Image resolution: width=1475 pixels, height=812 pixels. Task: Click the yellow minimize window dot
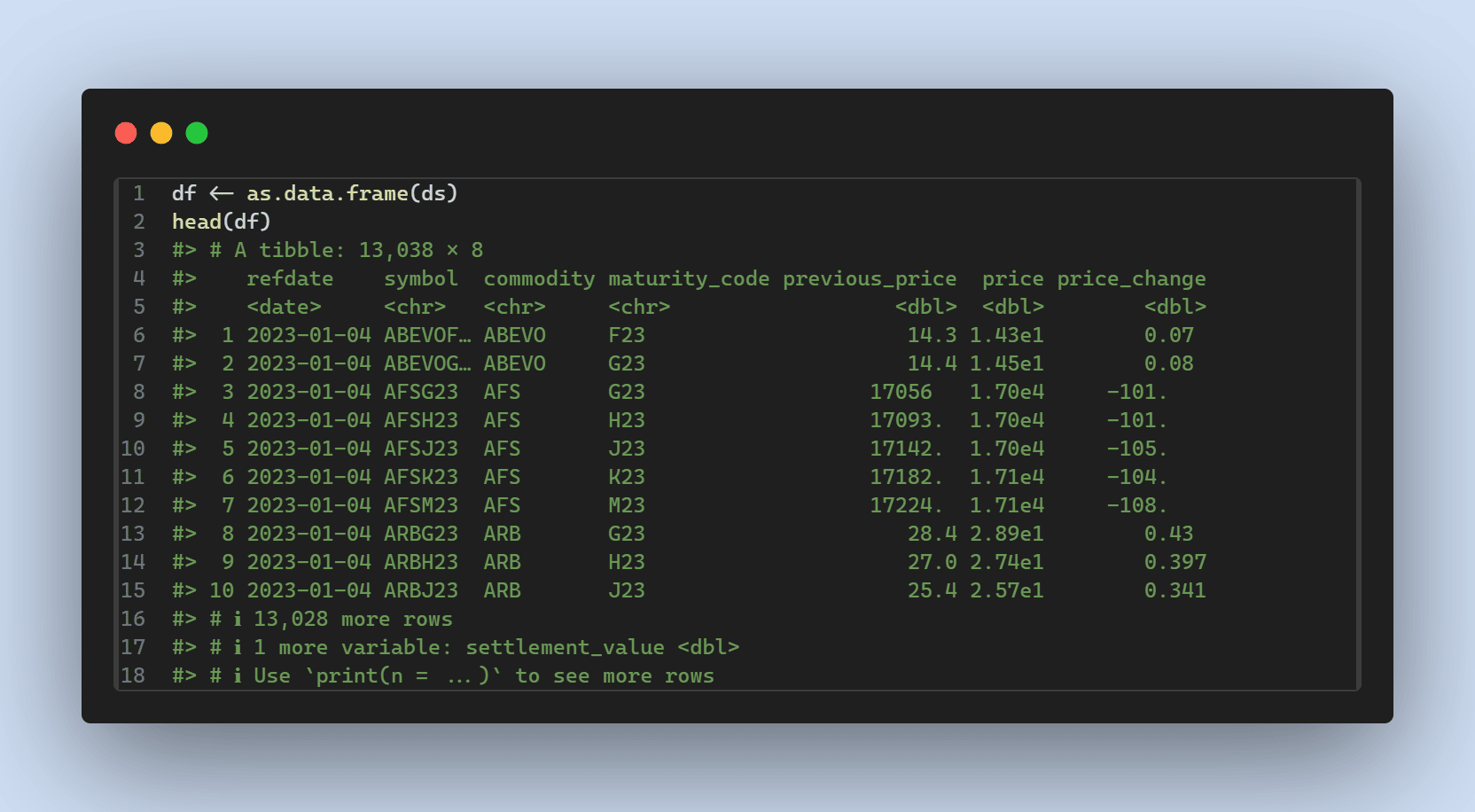pyautogui.click(x=161, y=133)
